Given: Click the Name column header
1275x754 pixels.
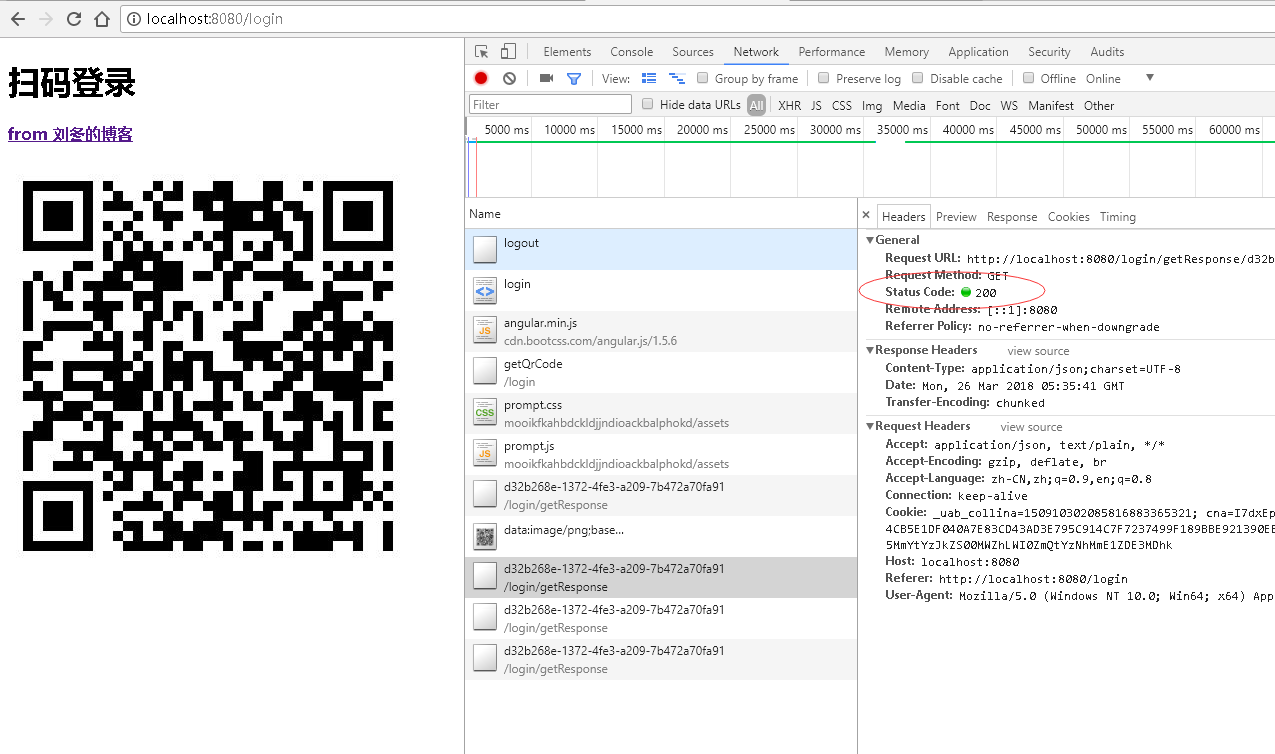Looking at the screenshot, I should pos(661,214).
